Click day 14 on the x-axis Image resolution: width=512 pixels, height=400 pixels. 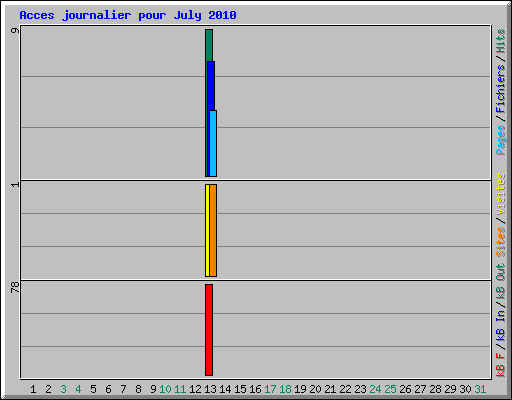225,389
